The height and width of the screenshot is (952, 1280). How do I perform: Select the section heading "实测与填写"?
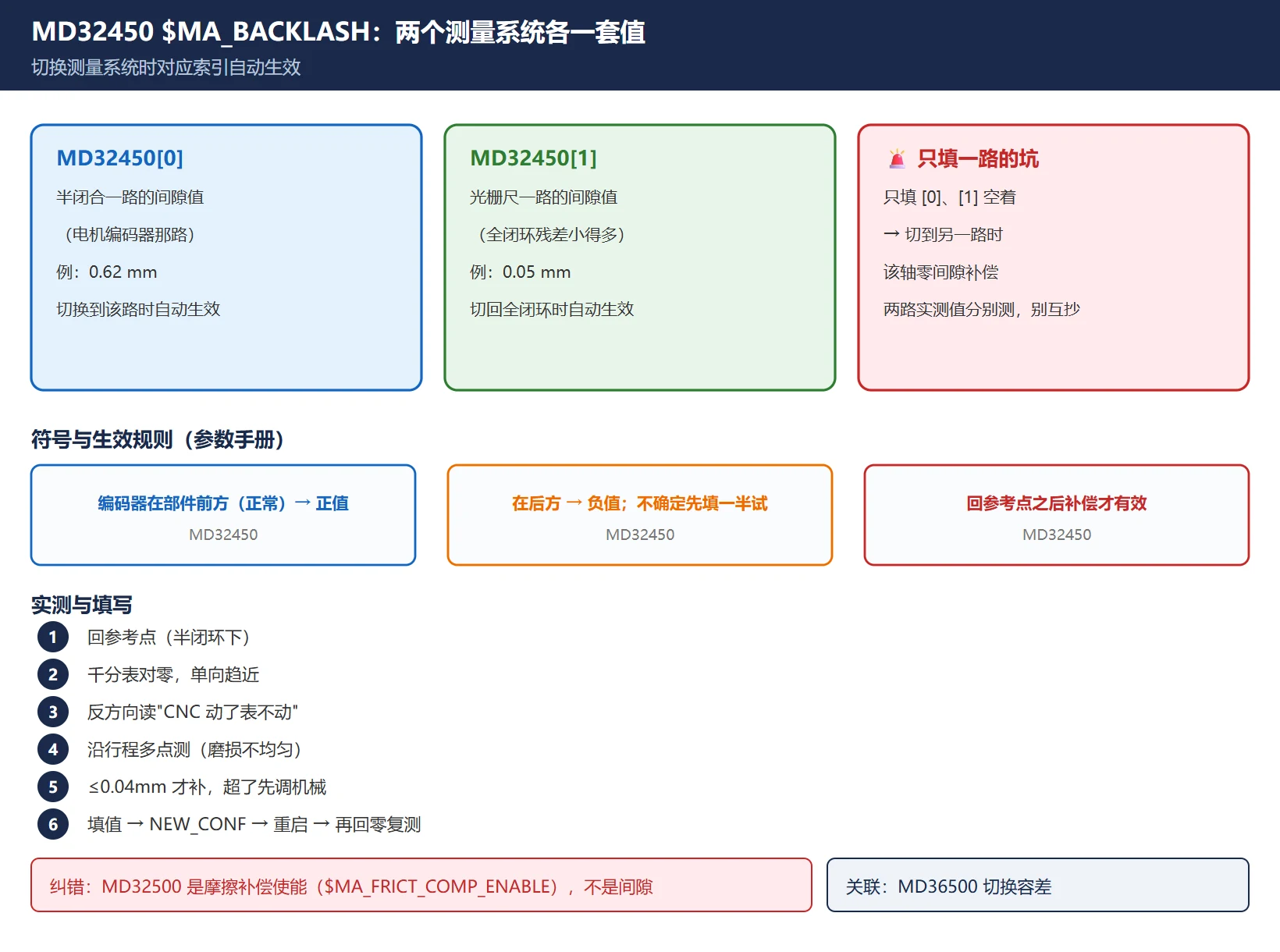pyautogui.click(x=82, y=605)
